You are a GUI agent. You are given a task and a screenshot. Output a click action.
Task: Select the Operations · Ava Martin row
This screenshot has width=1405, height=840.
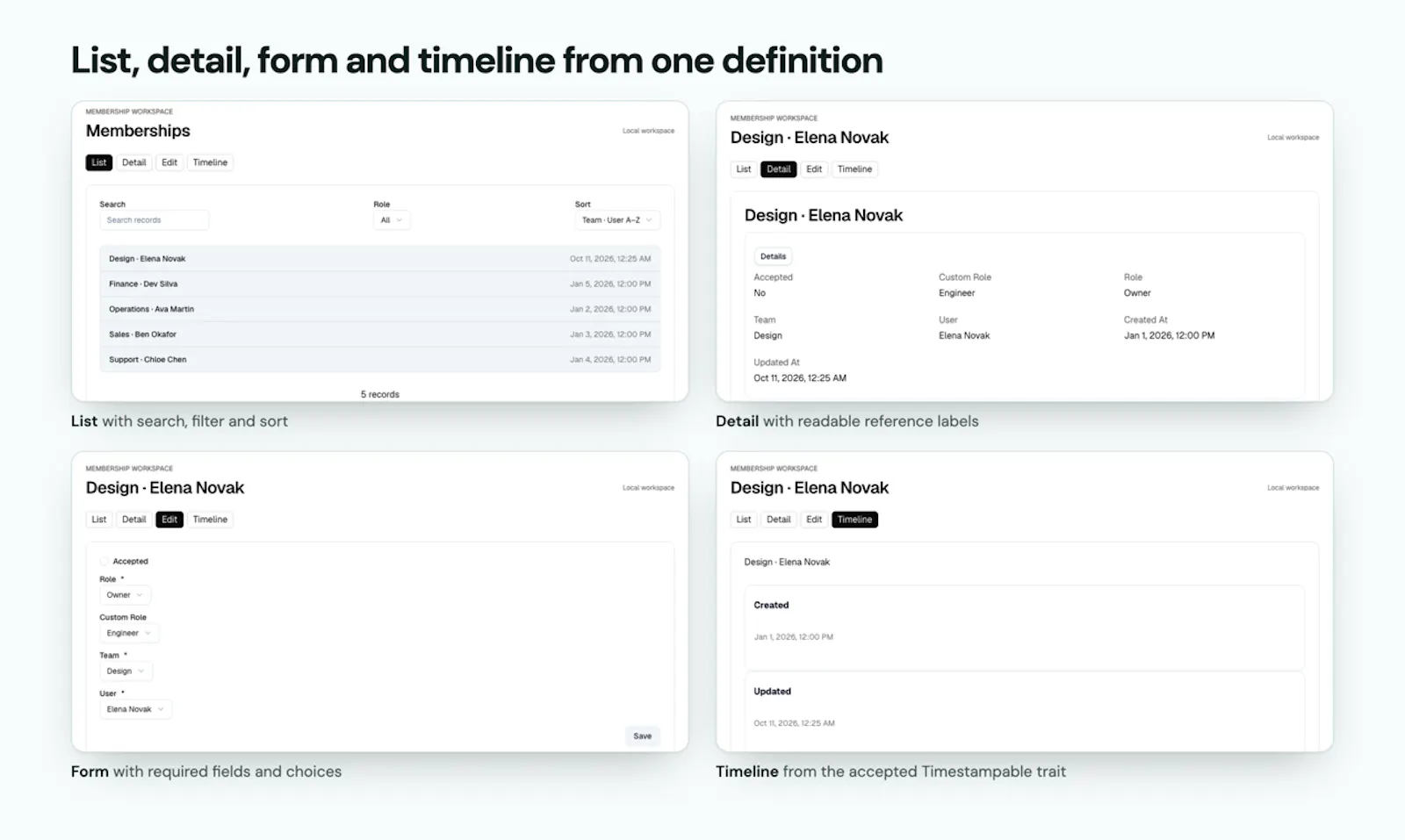pos(379,309)
